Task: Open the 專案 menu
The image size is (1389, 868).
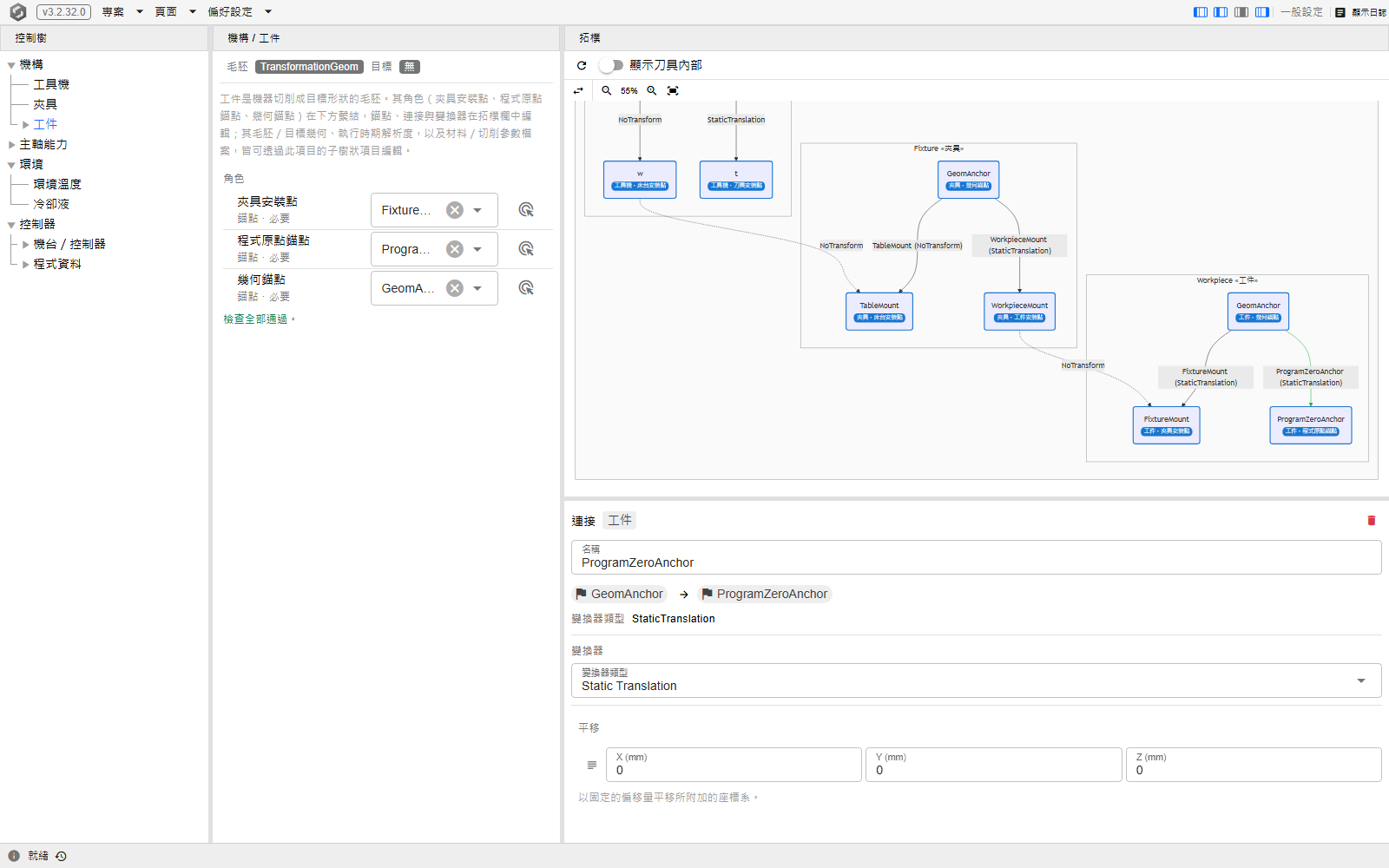Action: pyautogui.click(x=122, y=12)
